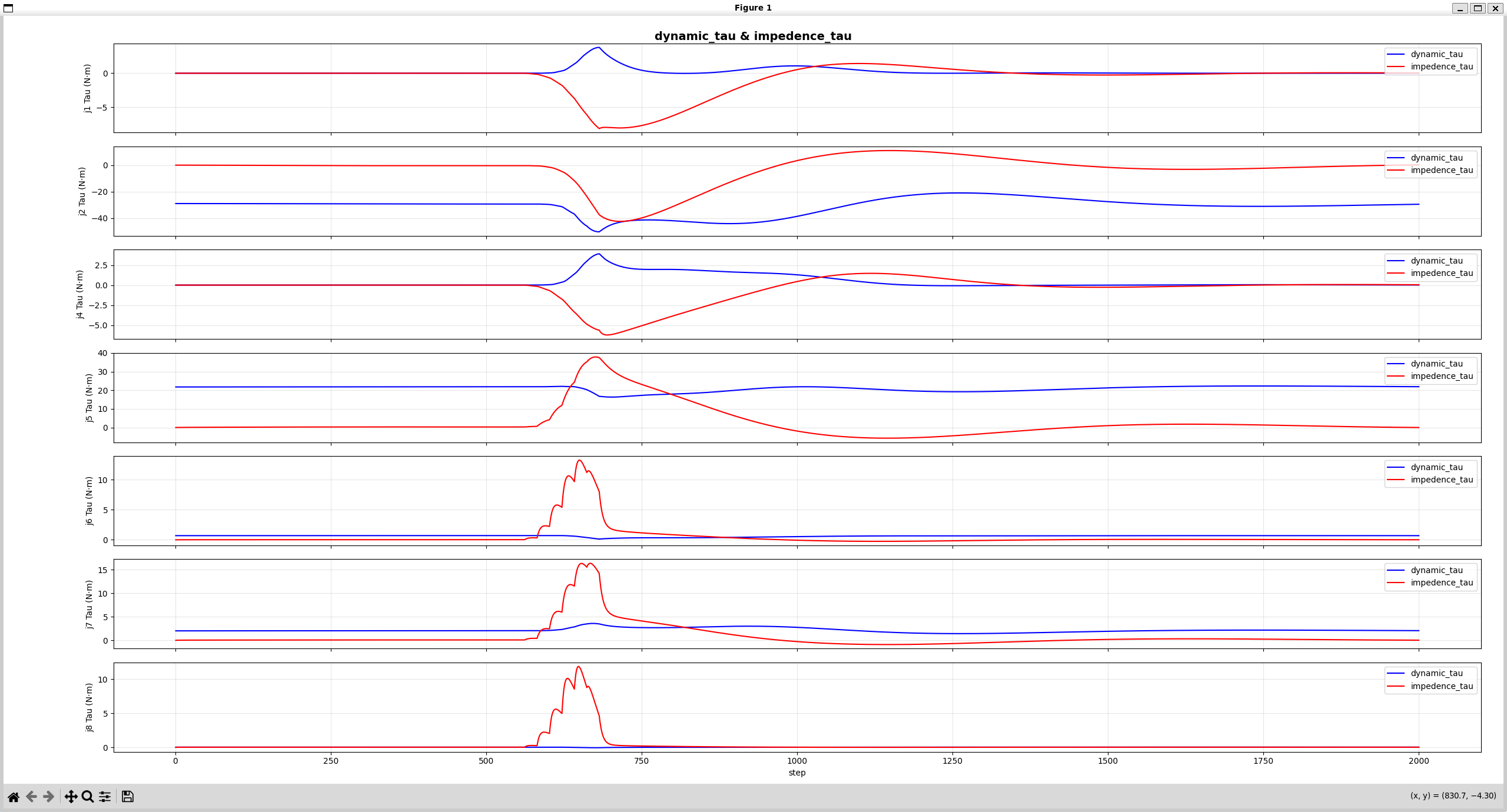Go back to the previous view
The width and height of the screenshot is (1507, 812).
31,797
